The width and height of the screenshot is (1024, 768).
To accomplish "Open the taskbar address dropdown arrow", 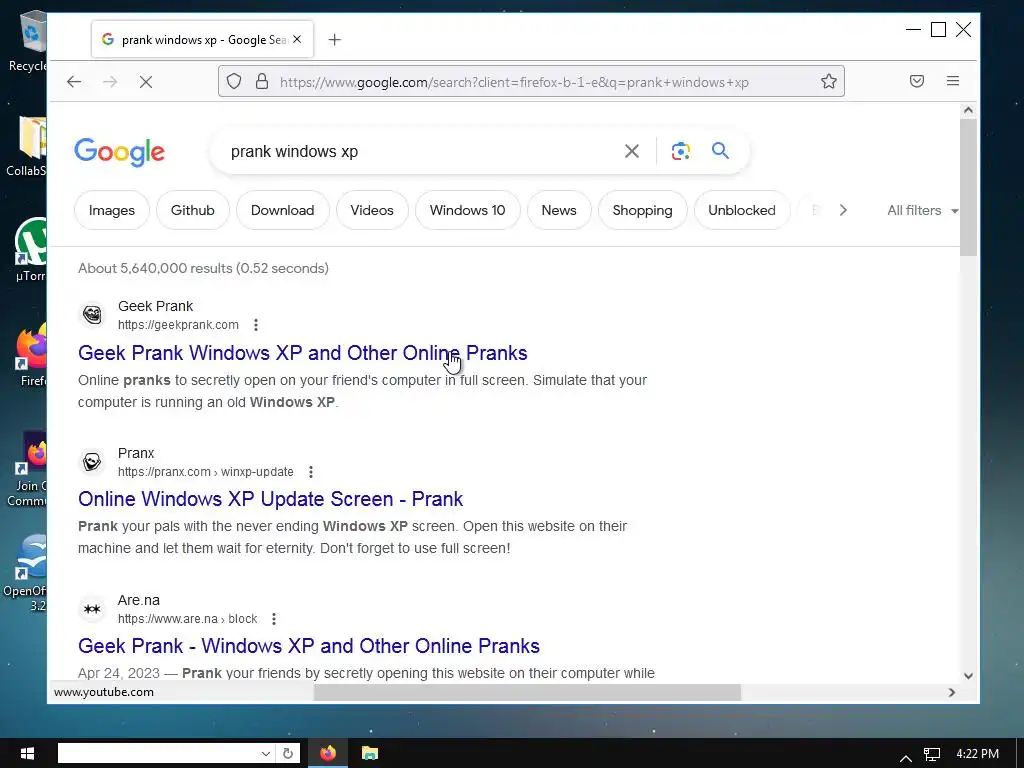I will pos(266,754).
